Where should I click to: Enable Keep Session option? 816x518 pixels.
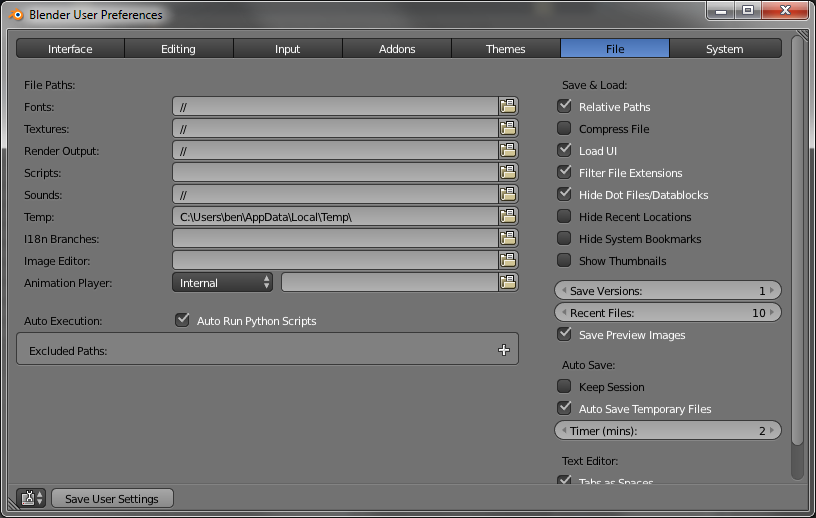pos(564,386)
